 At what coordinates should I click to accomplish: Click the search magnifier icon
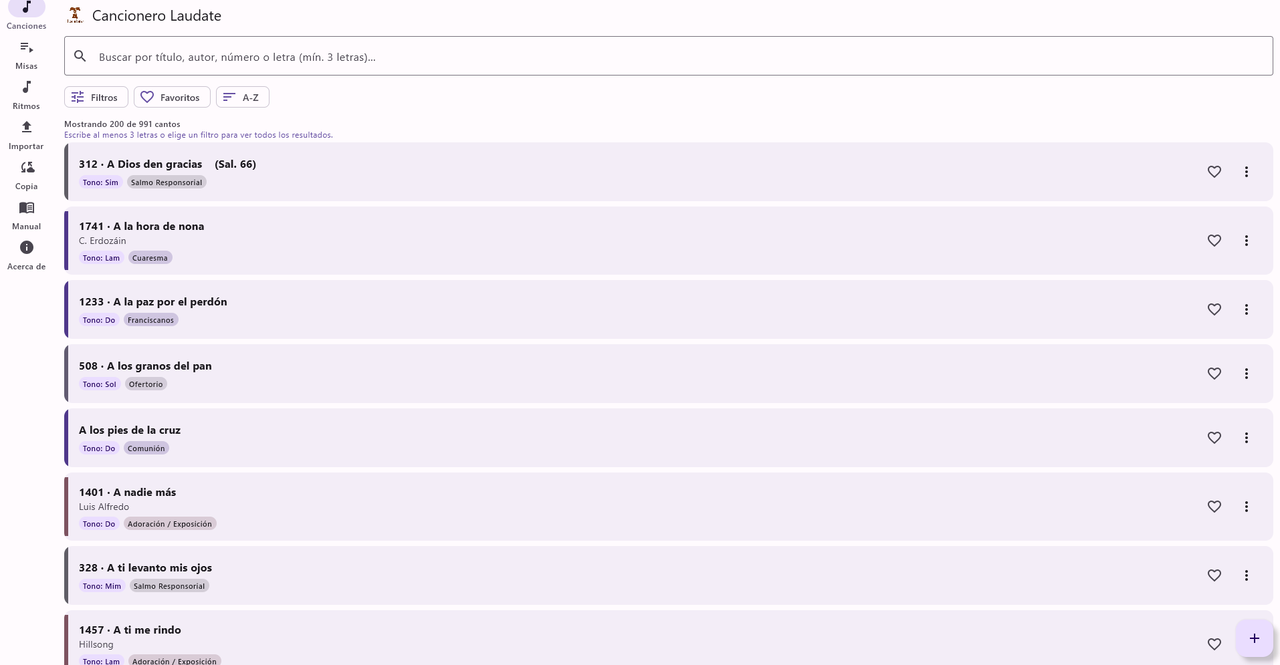pyautogui.click(x=81, y=56)
